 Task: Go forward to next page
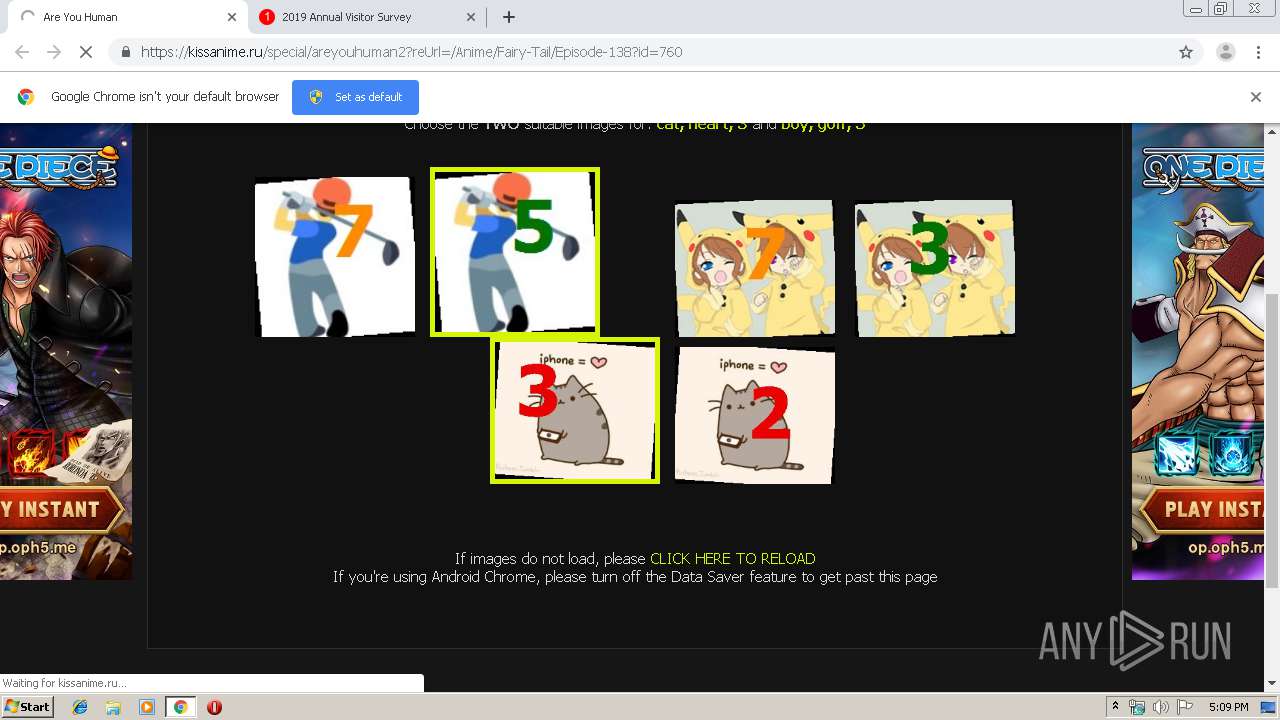54,52
